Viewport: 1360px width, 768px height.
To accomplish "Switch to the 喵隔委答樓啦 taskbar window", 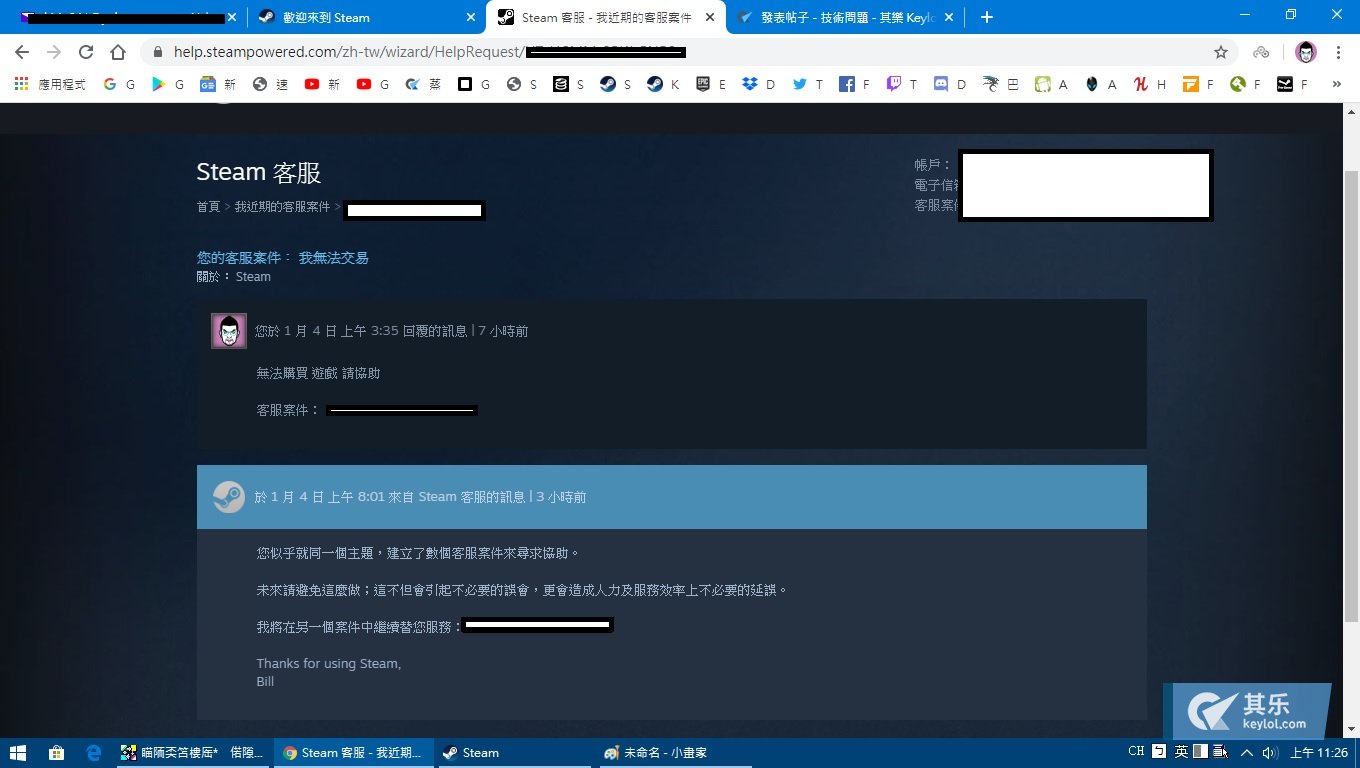I will point(193,753).
